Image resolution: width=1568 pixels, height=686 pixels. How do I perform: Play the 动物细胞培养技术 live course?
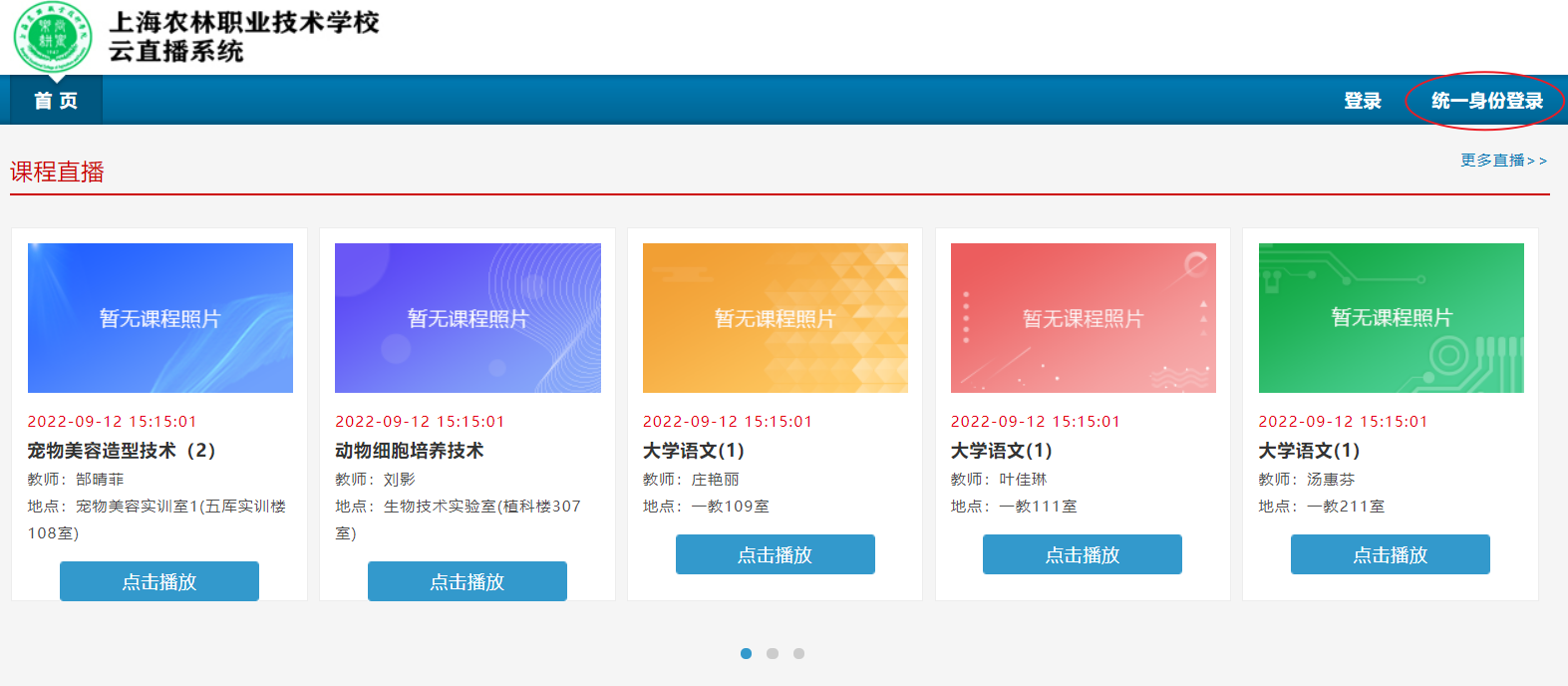(467, 581)
